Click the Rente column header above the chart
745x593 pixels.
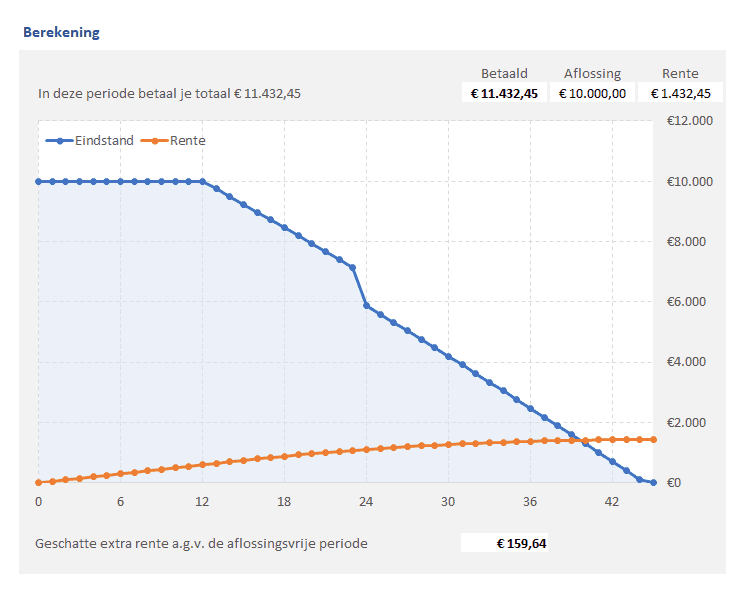click(x=680, y=73)
